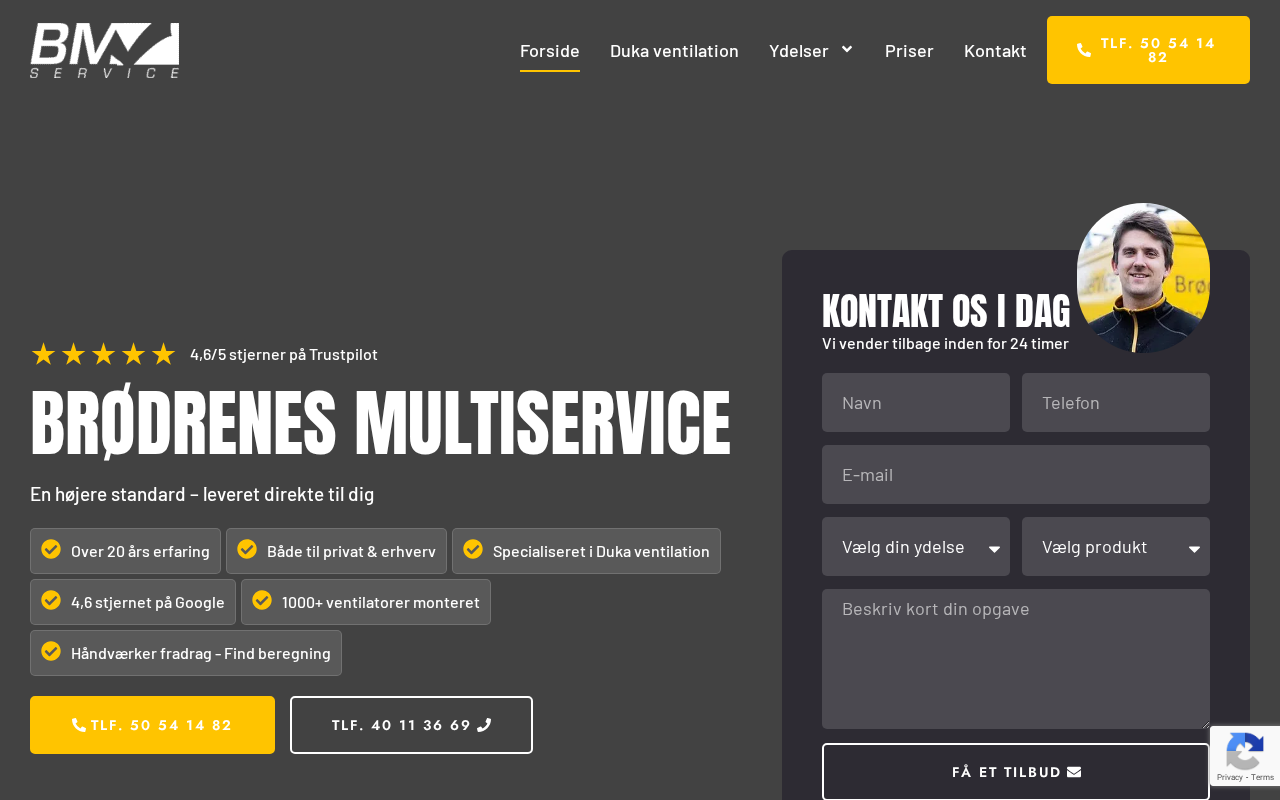
Task: Click the Beskriv kort din opgave textarea
Action: pyautogui.click(x=1016, y=659)
